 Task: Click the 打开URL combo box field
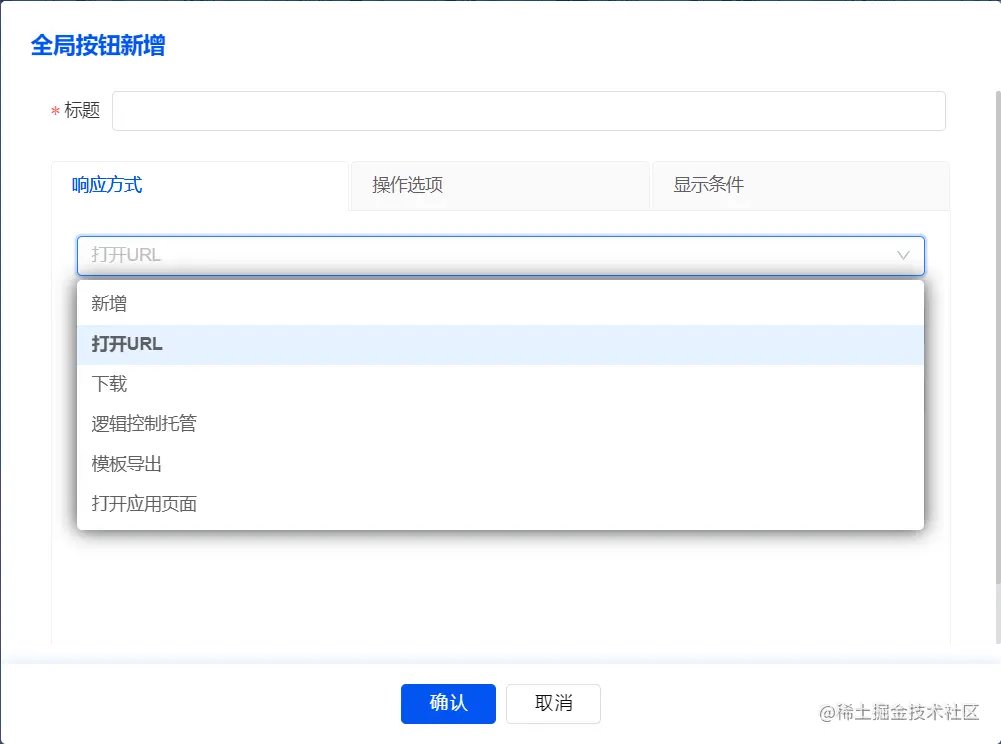[x=500, y=255]
